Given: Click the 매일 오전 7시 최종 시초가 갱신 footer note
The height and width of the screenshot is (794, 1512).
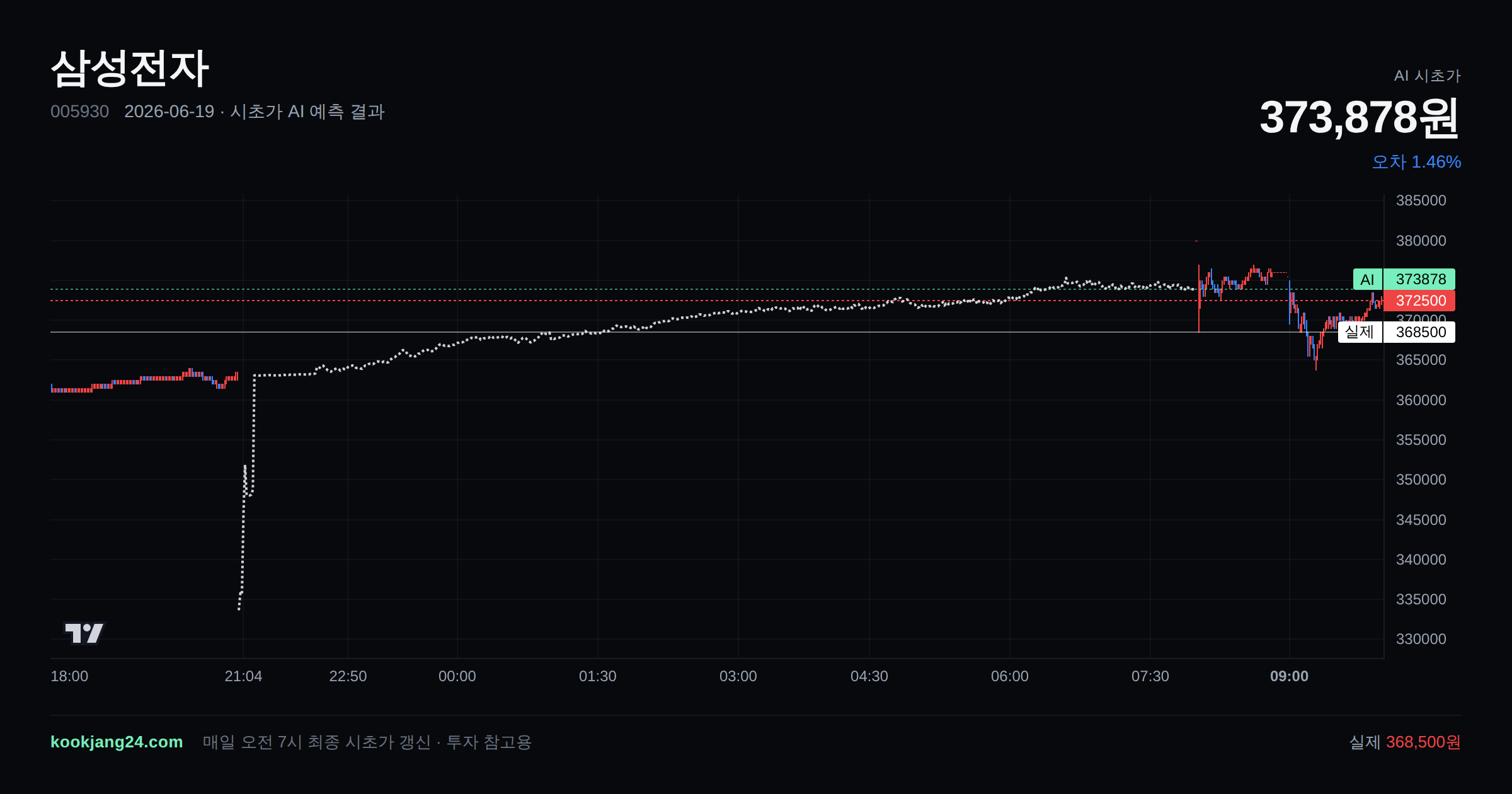Looking at the screenshot, I should pos(367,742).
